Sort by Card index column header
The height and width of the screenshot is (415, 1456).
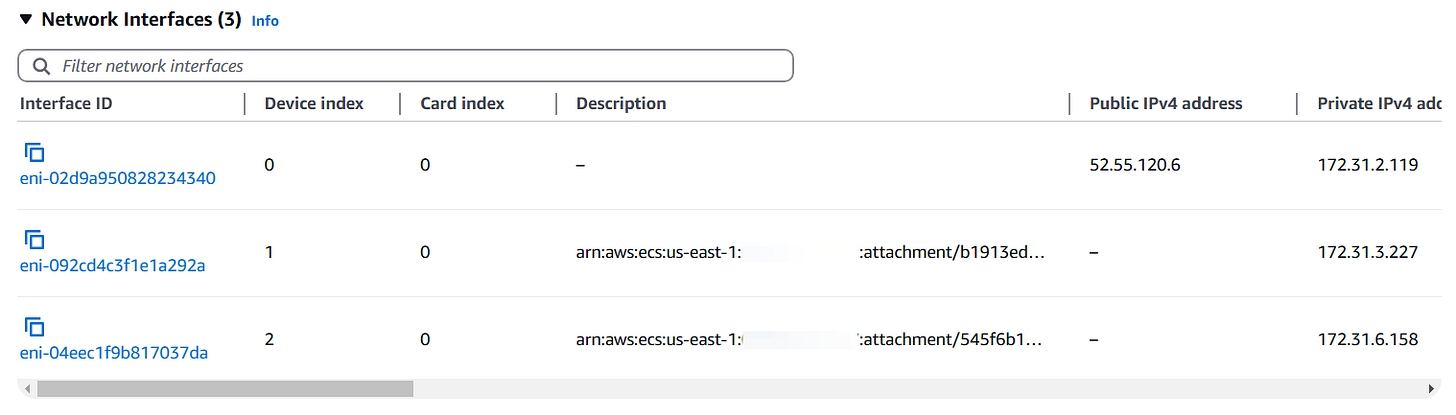[462, 103]
